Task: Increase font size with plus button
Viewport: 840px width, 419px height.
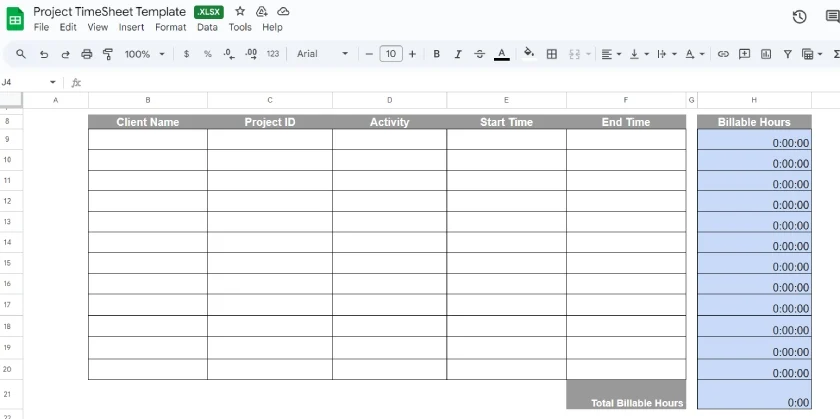Action: click(412, 54)
